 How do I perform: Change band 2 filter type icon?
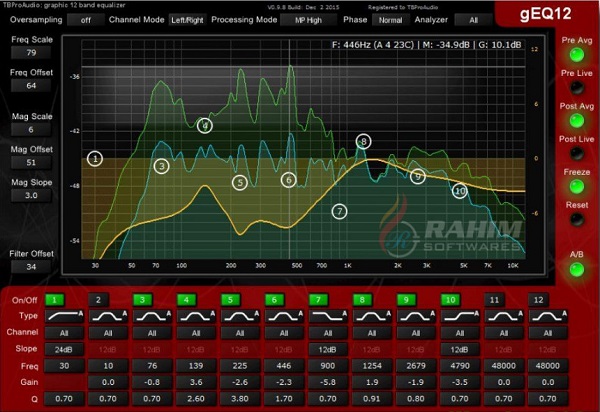tap(108, 316)
